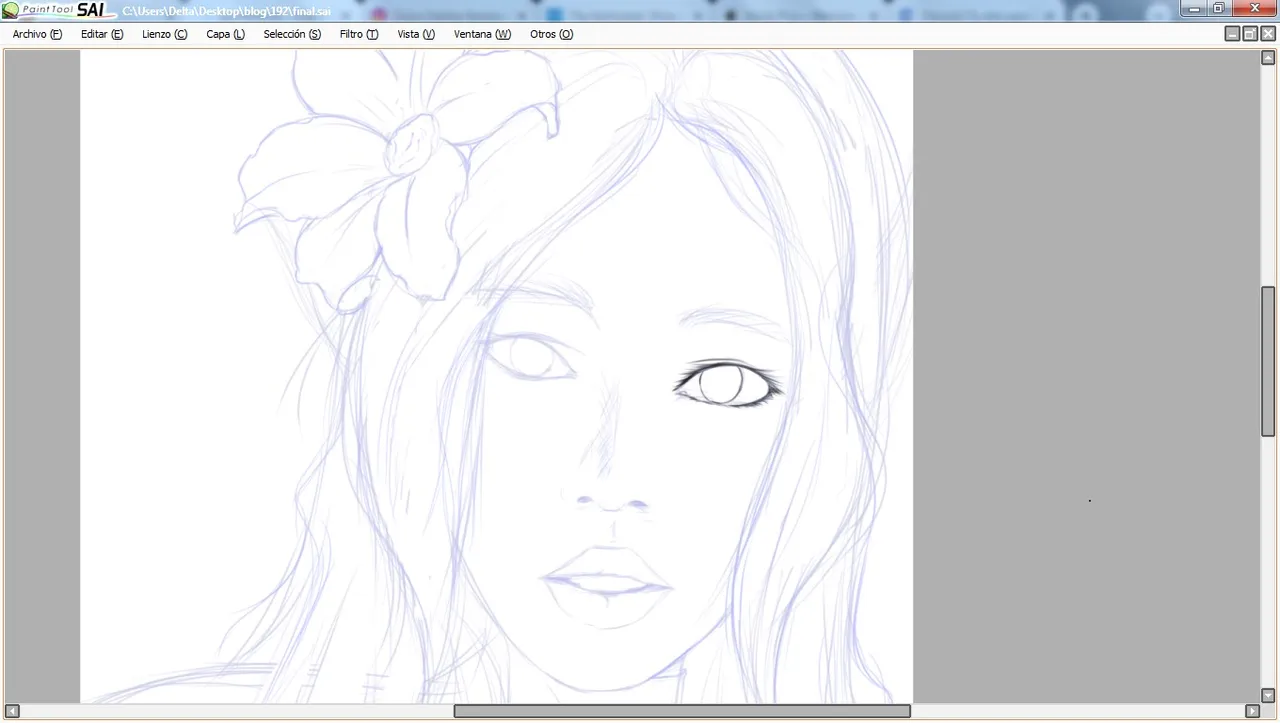Restore the inner document window
The width and height of the screenshot is (1280, 723).
tap(1250, 34)
